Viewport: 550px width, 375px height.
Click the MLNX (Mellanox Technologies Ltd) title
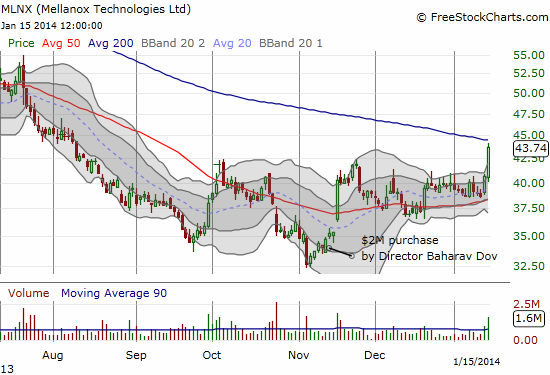pos(96,9)
